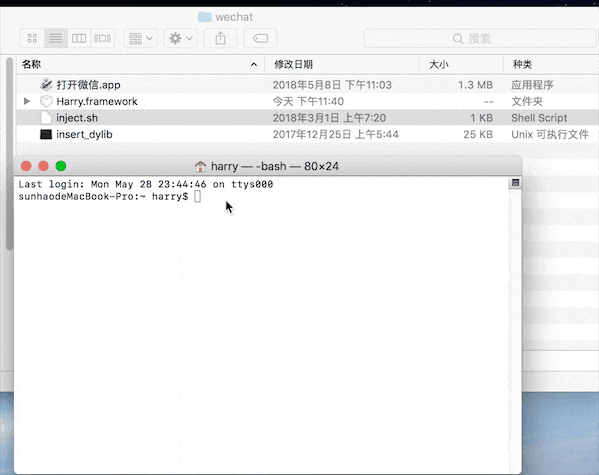Click the 25 KB size cell

(x=478, y=135)
